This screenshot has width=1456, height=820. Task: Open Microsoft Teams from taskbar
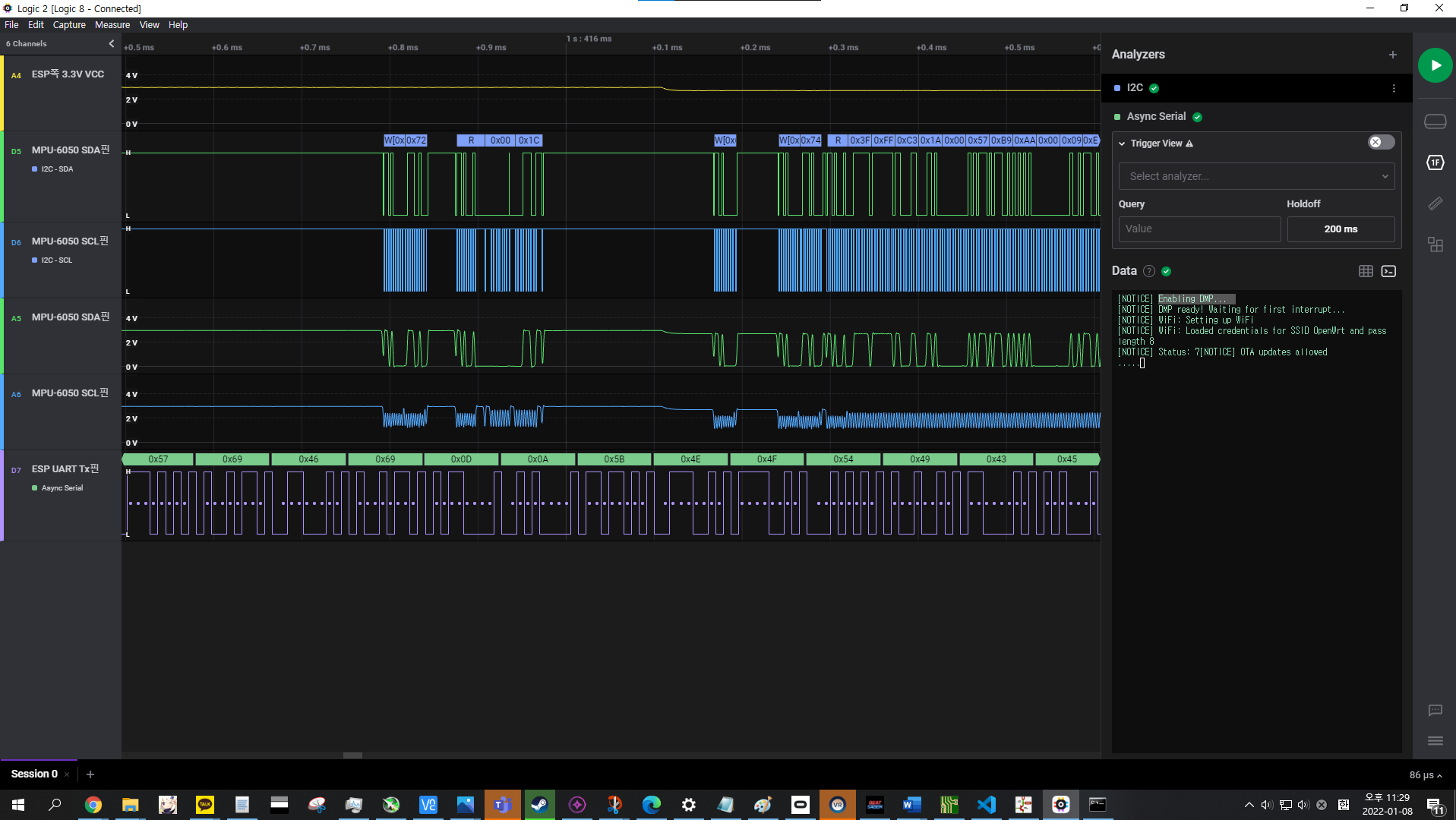click(x=502, y=805)
